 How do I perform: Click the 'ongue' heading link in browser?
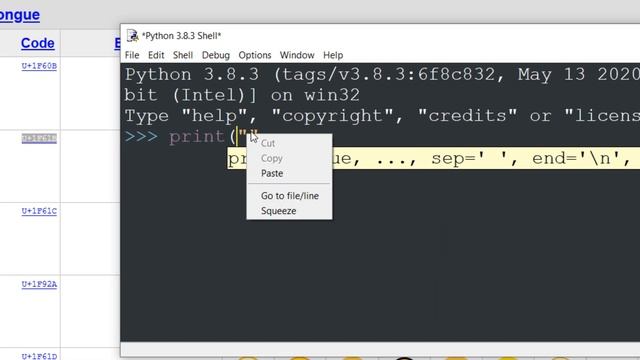coord(20,15)
